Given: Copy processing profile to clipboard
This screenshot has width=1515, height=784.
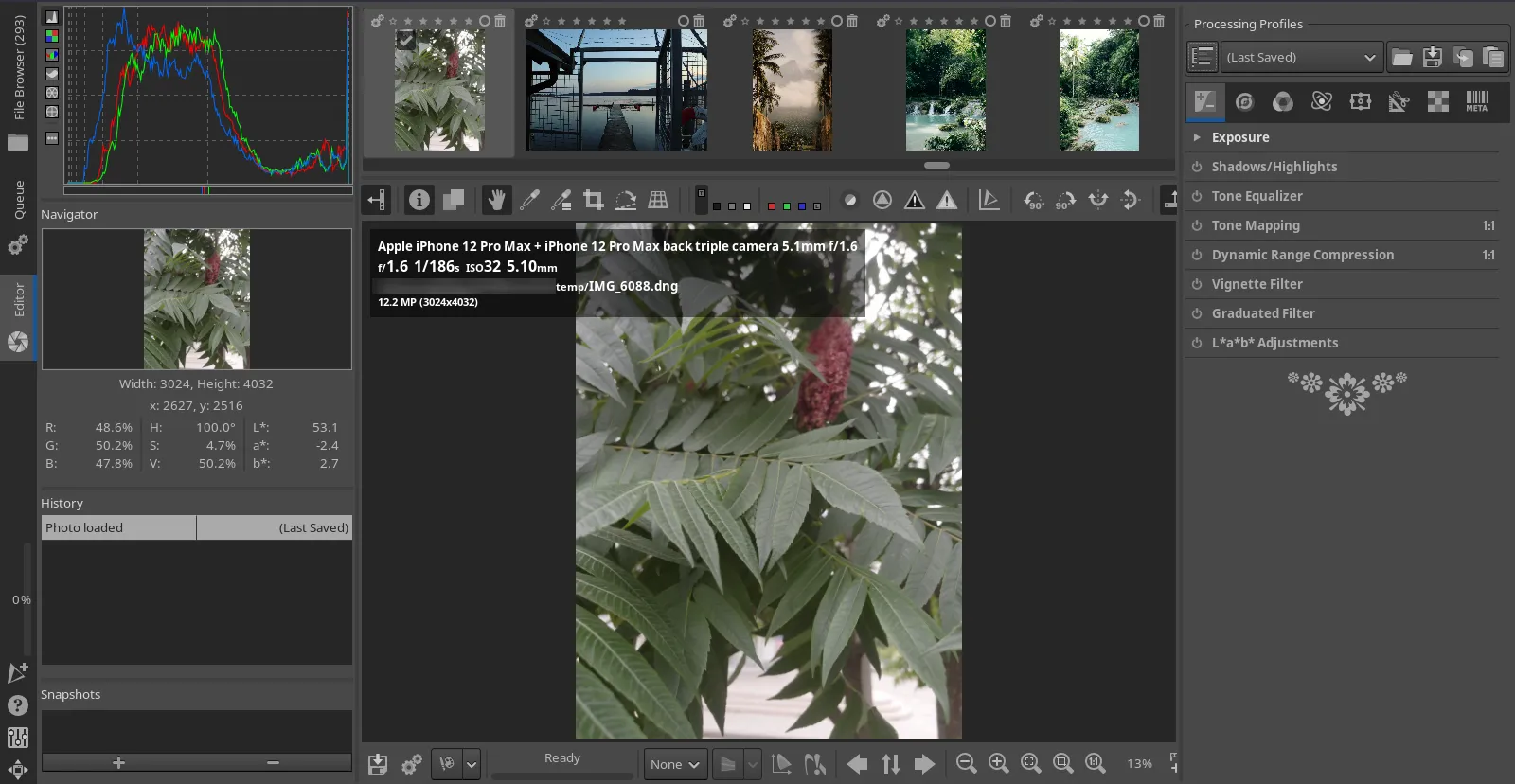Looking at the screenshot, I should pos(1463,57).
